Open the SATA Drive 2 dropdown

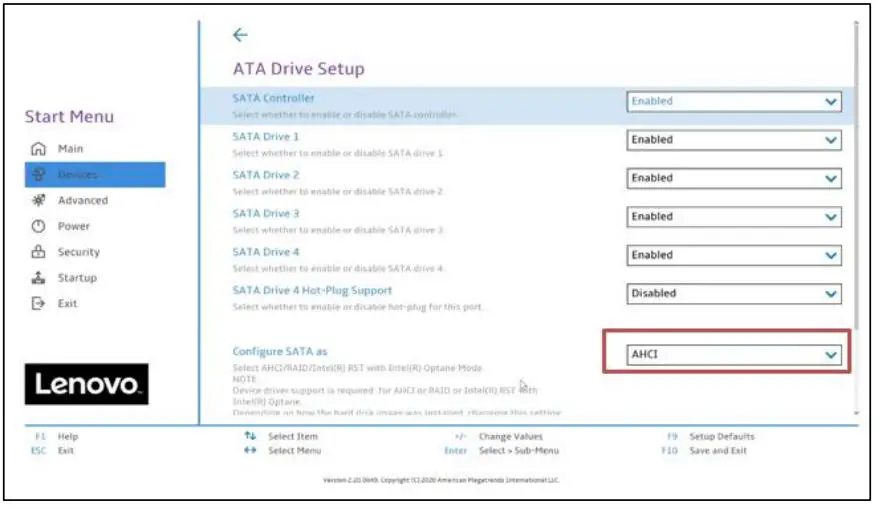734,178
